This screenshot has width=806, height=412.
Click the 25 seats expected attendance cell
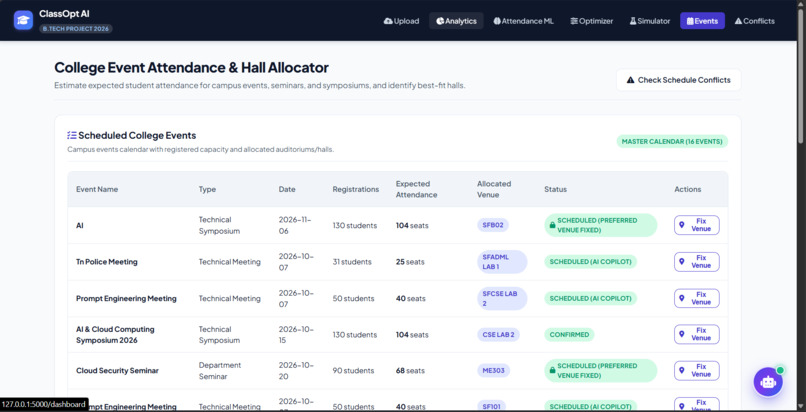pos(410,262)
